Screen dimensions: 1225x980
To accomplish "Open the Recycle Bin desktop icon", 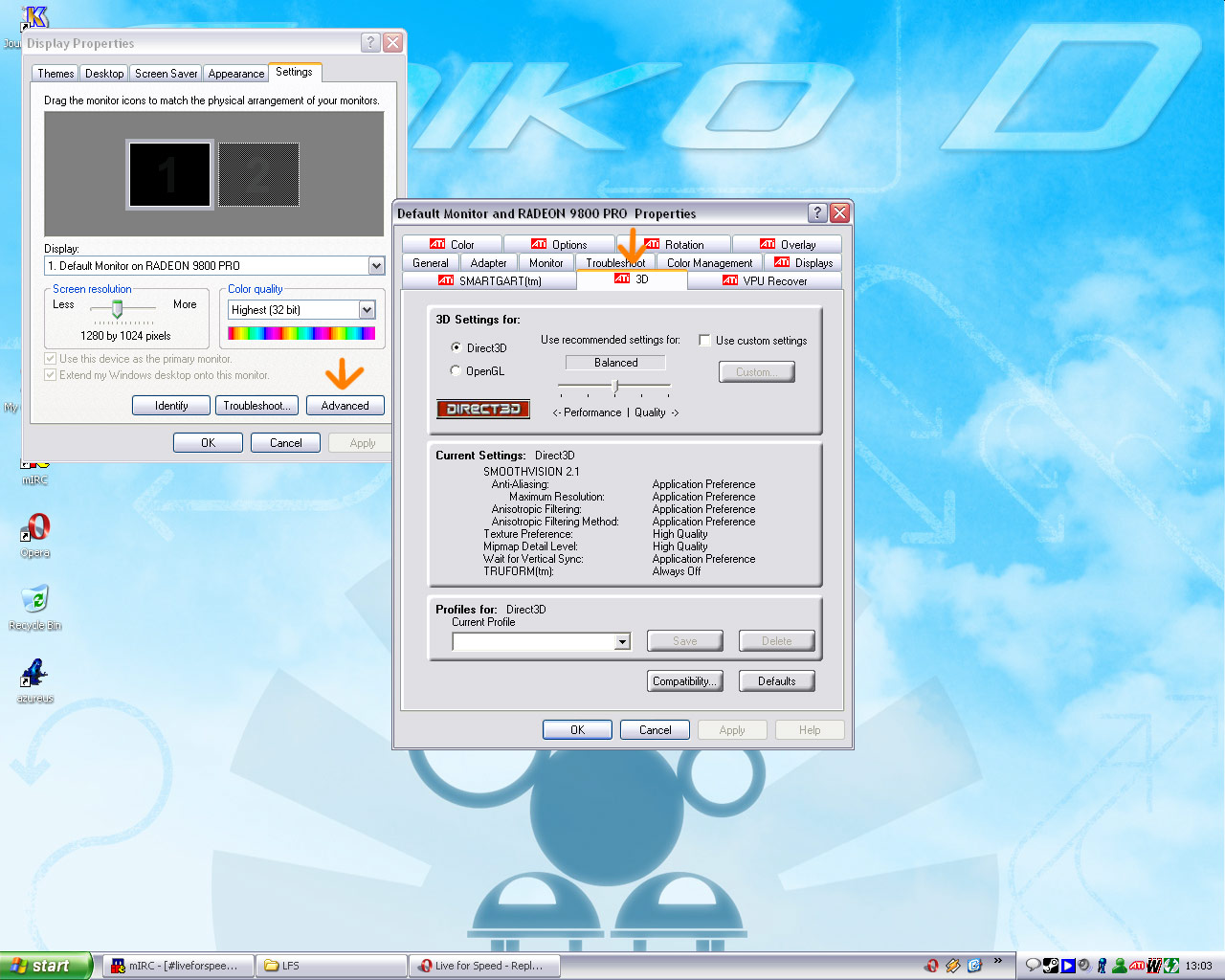I will [x=35, y=605].
